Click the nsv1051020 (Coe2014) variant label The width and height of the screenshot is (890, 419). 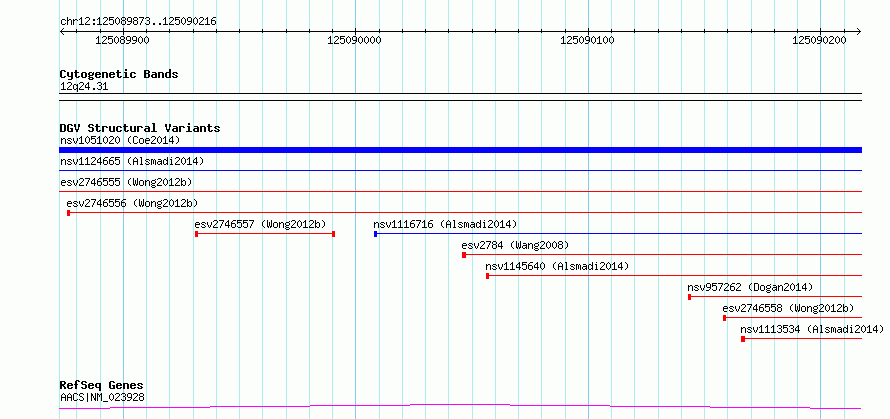pos(120,140)
